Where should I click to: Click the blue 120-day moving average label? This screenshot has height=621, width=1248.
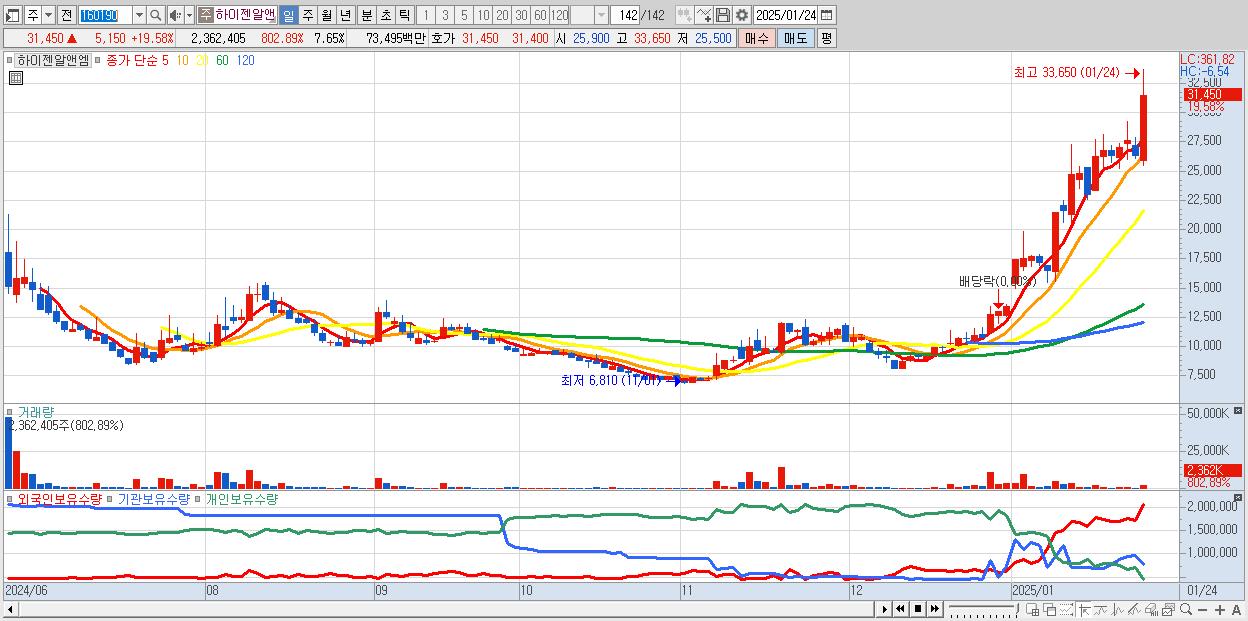click(245, 61)
